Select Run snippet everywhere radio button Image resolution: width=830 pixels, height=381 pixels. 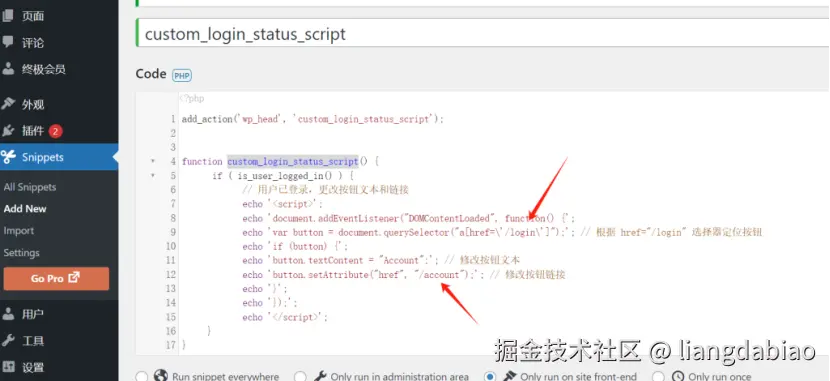pos(141,376)
